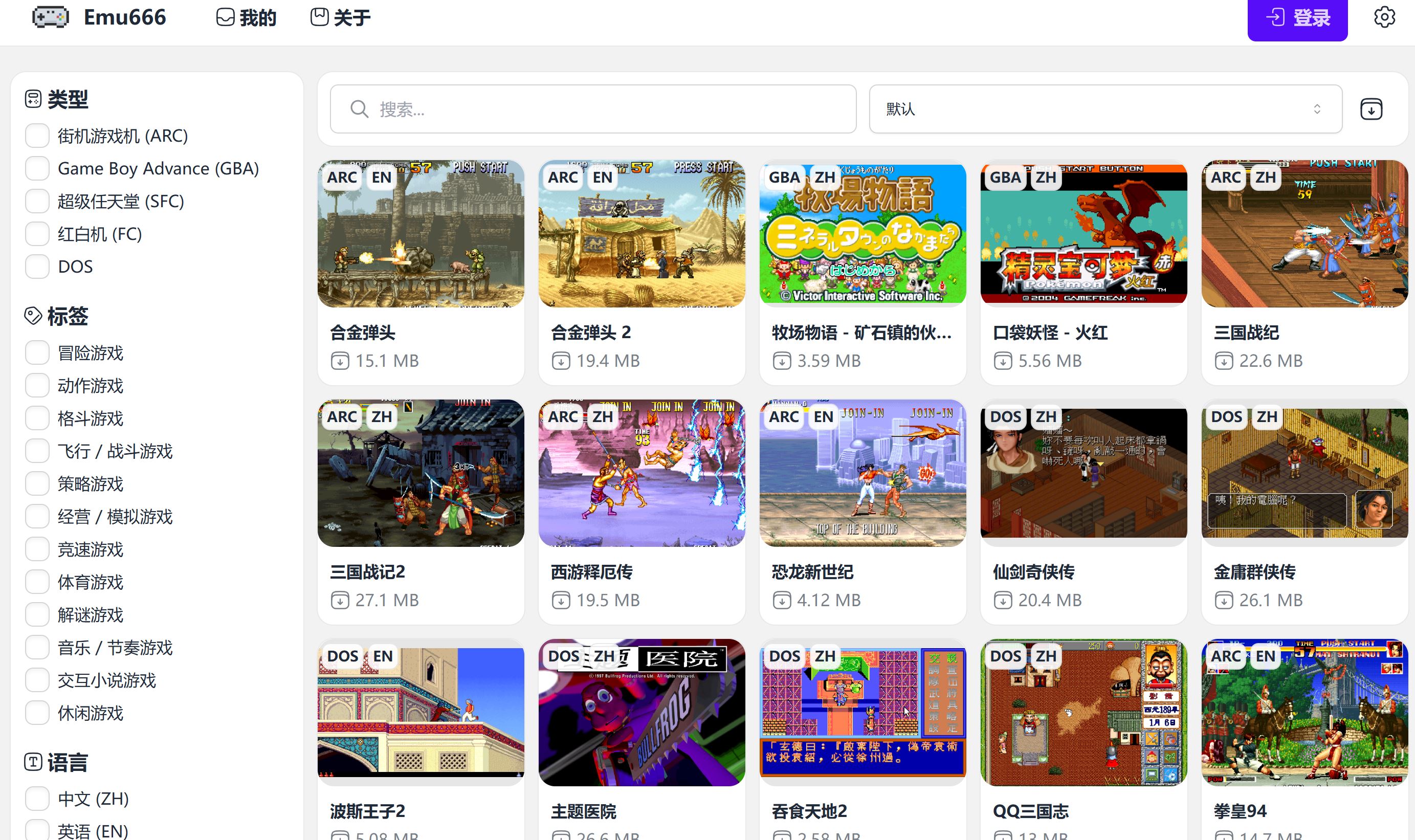Check the 竞速游戏 tag filter
Screen dimensions: 1415x840
(37, 549)
